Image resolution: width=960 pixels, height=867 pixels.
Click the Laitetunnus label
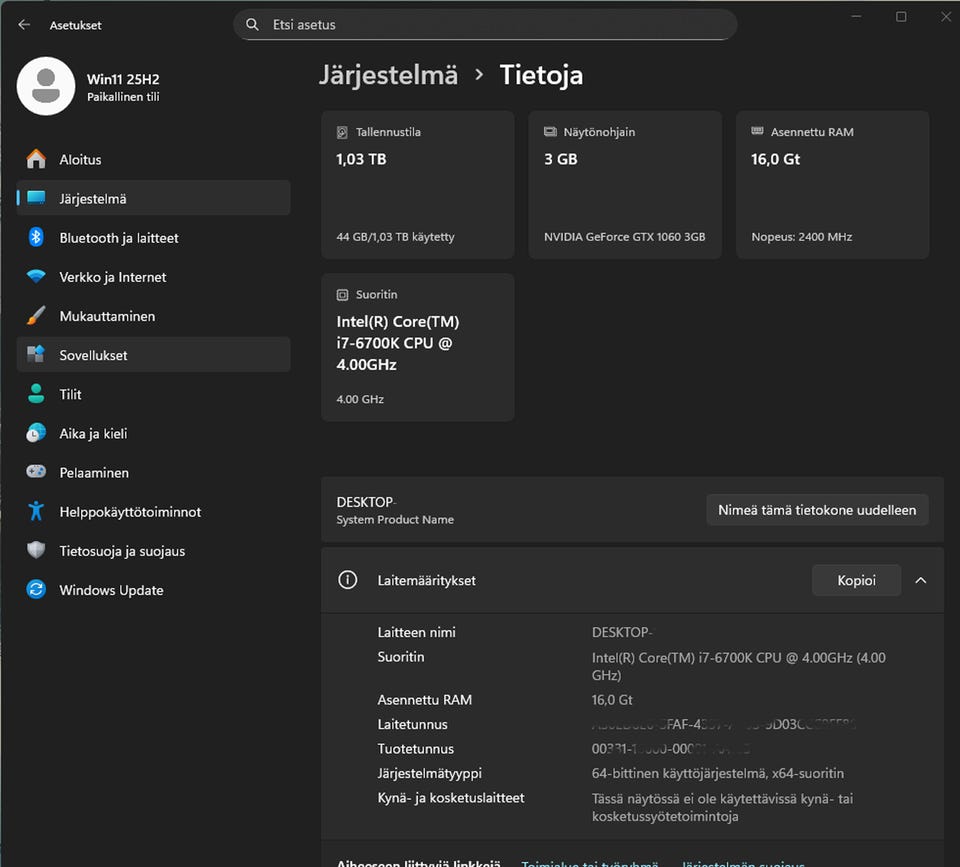coord(413,724)
